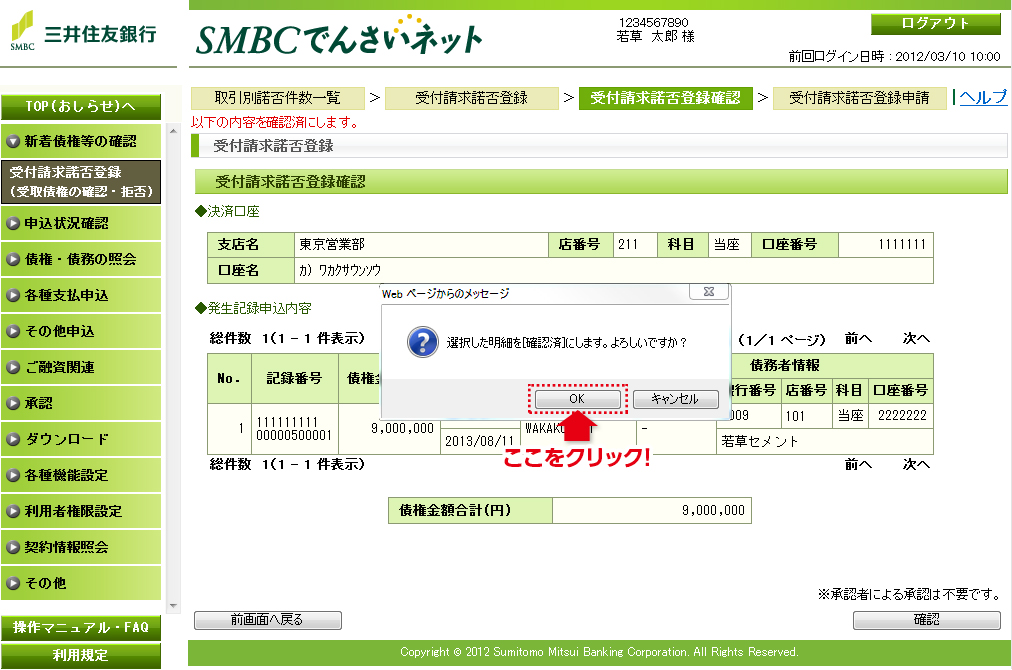
Task: Click the account name カ)ワカクサウンソウ
Action: click(339, 270)
